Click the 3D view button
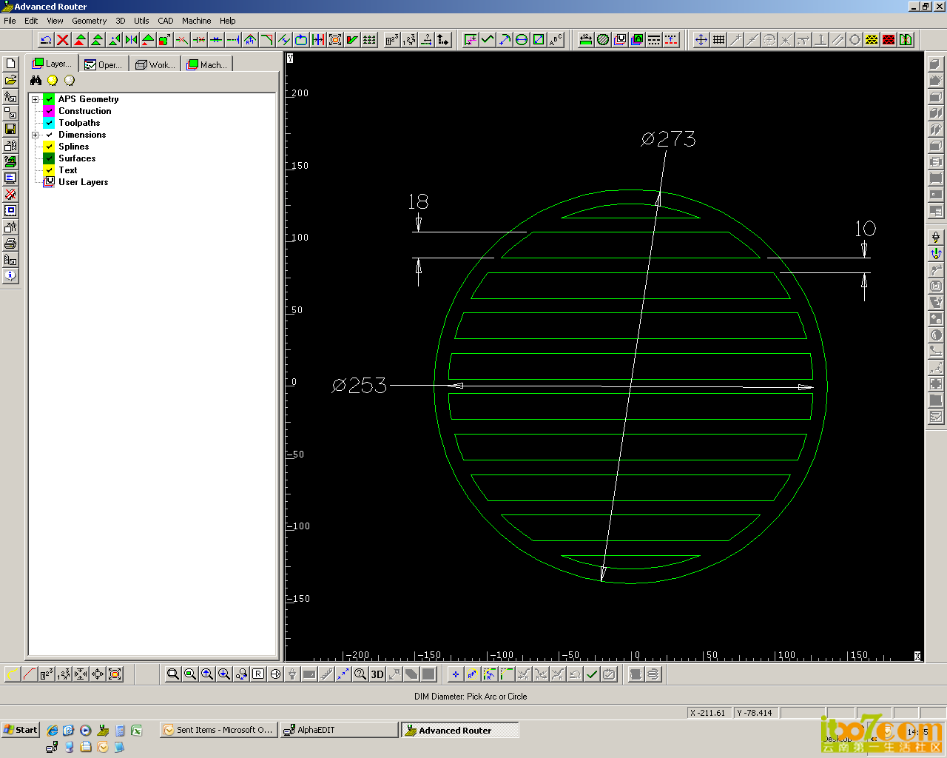This screenshot has width=947, height=758. (377, 674)
